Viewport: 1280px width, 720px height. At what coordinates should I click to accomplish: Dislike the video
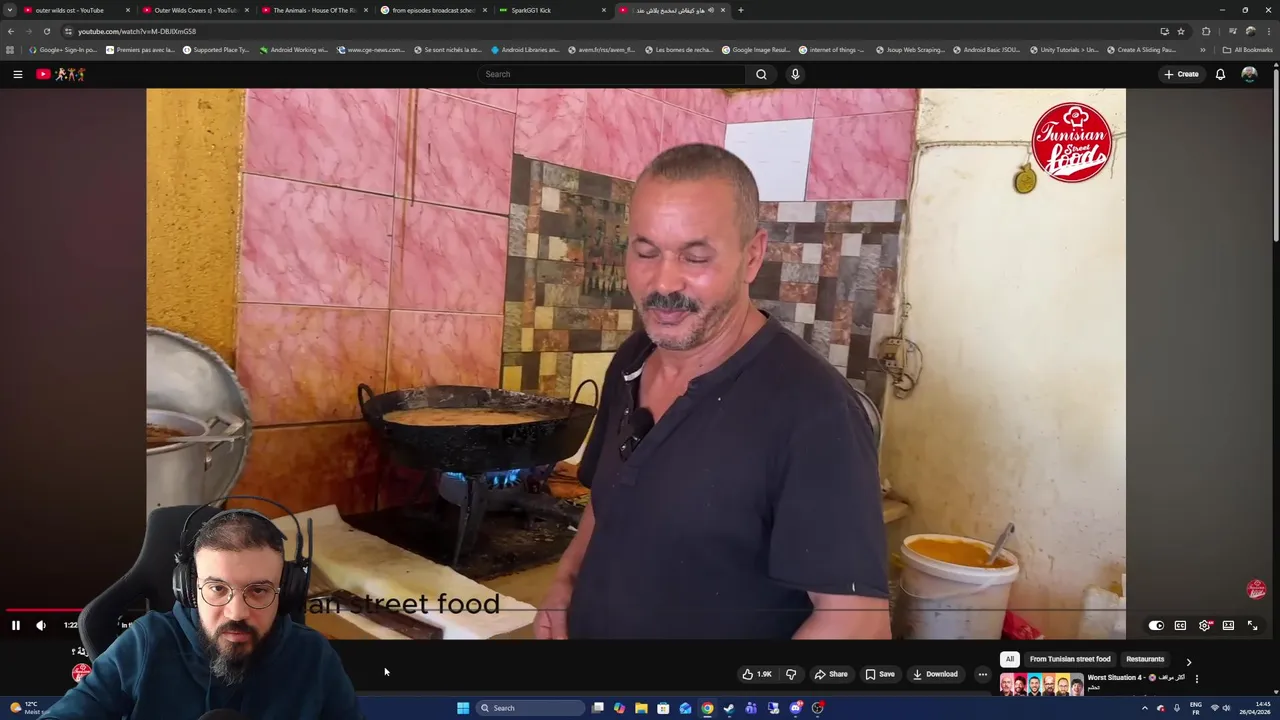pyautogui.click(x=791, y=674)
